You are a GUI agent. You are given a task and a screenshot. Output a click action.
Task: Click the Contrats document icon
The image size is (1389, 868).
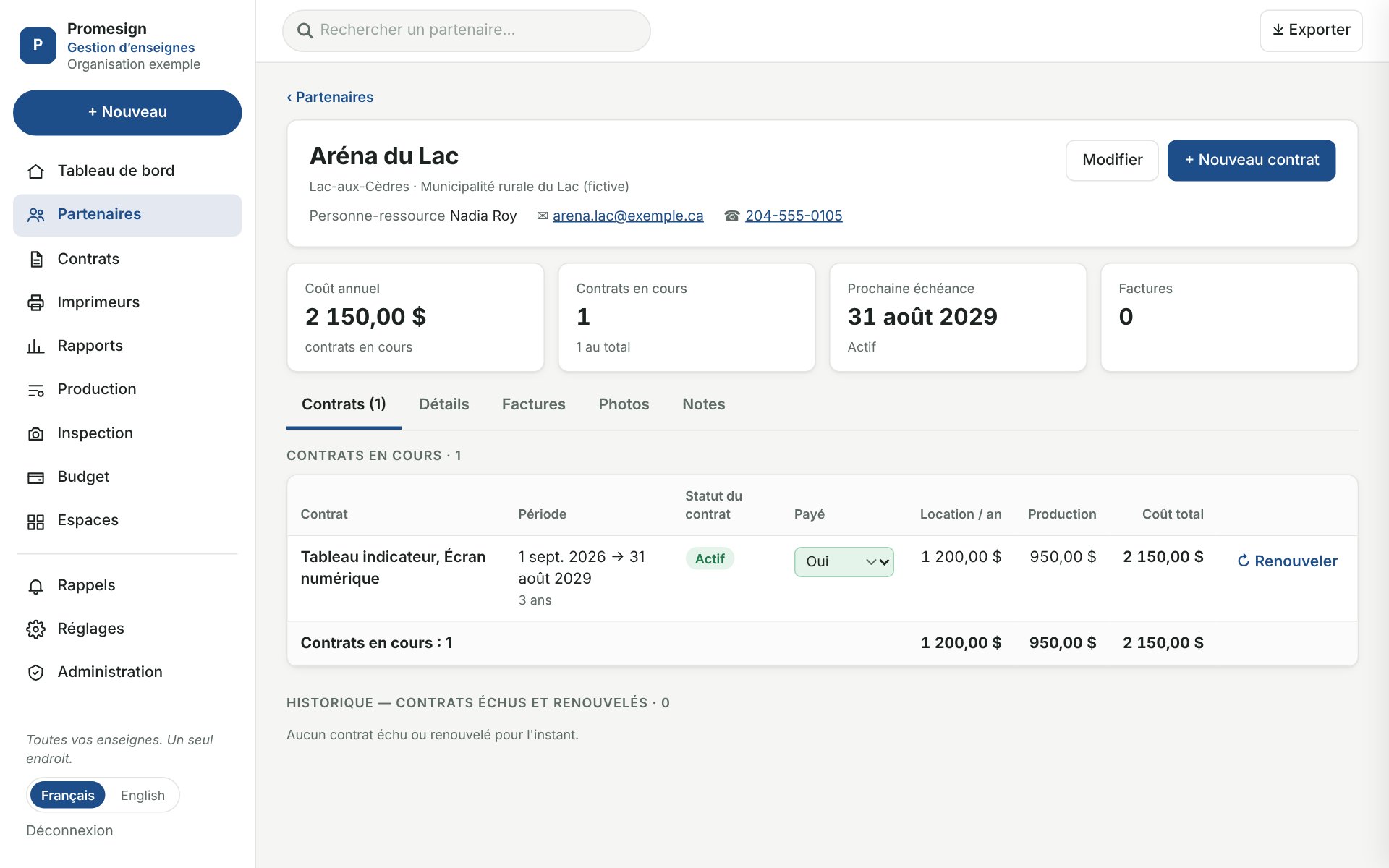pyautogui.click(x=35, y=259)
